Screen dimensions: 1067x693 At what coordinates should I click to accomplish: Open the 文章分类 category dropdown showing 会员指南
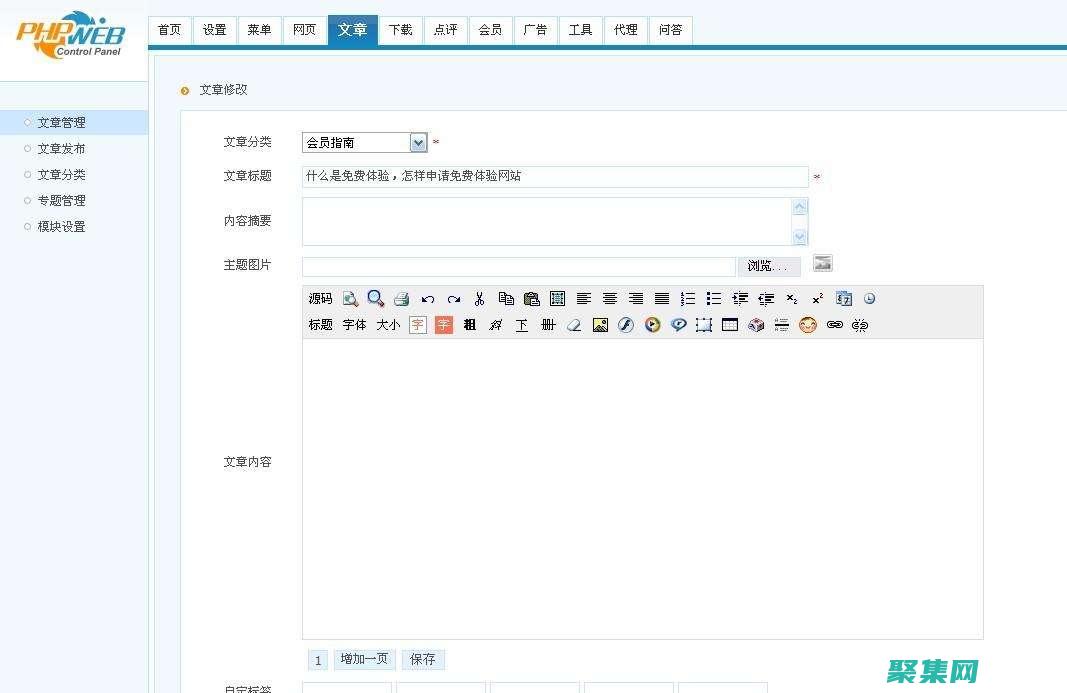point(418,142)
